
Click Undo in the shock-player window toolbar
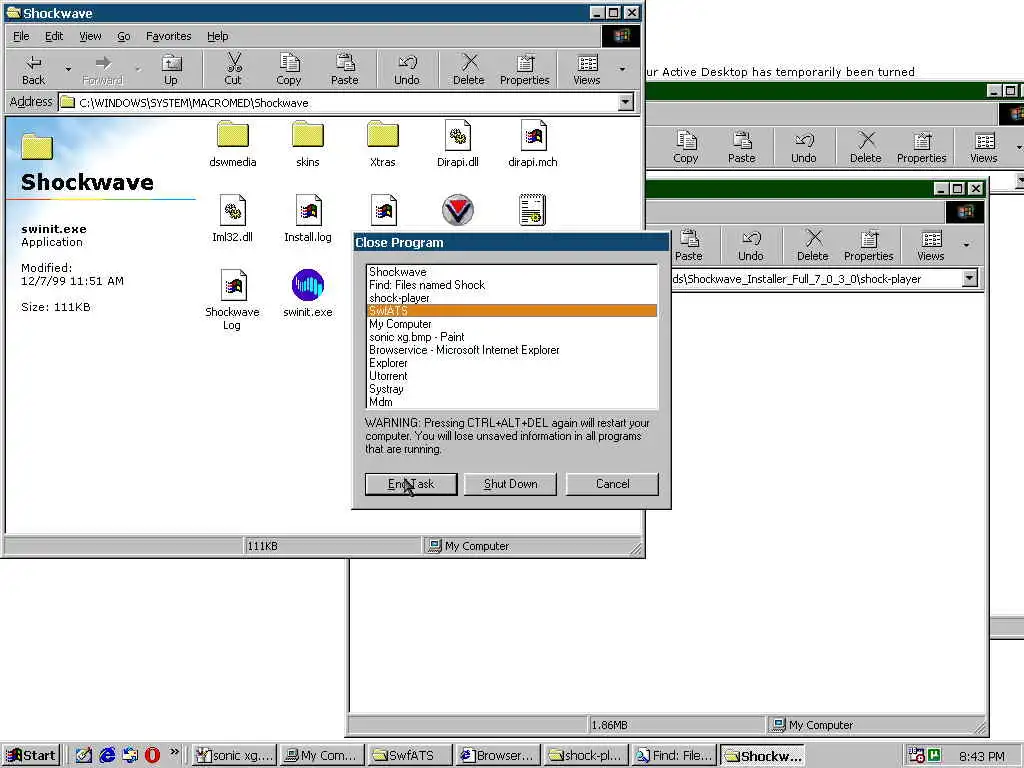750,246
